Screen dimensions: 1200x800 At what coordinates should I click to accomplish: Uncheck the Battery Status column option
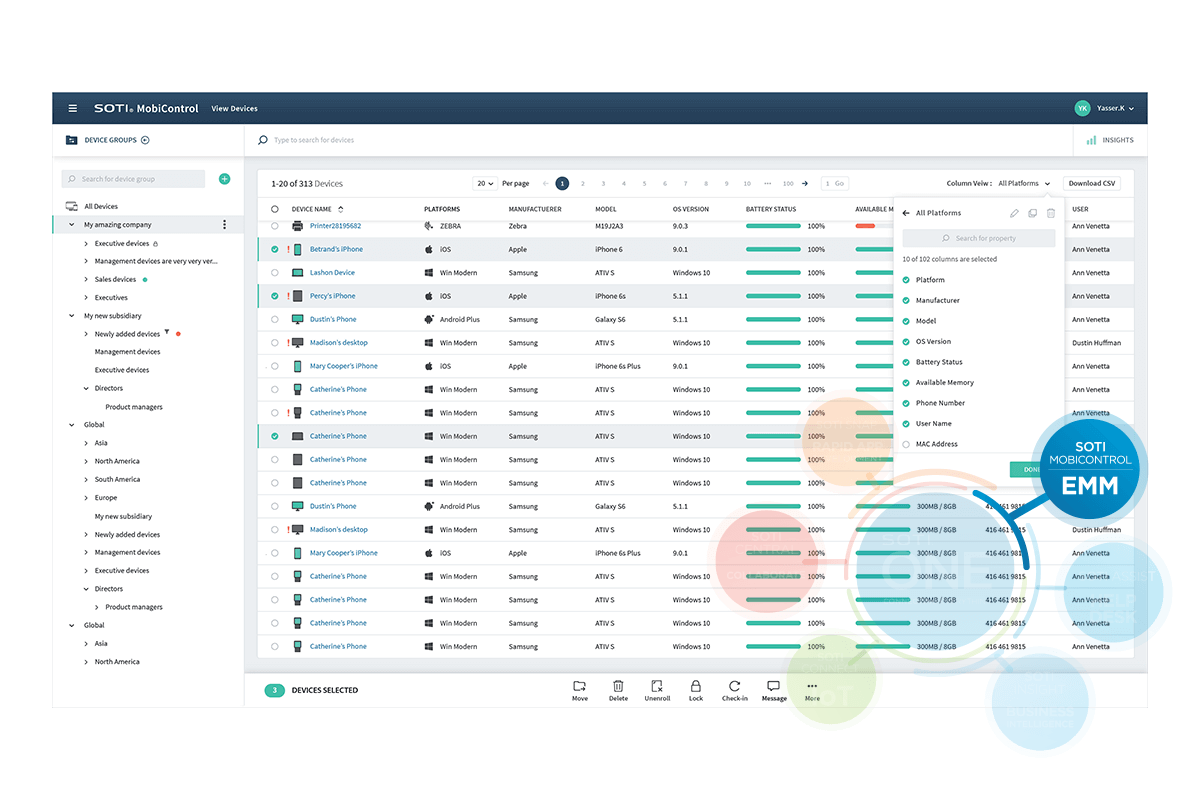pyautogui.click(x=906, y=362)
